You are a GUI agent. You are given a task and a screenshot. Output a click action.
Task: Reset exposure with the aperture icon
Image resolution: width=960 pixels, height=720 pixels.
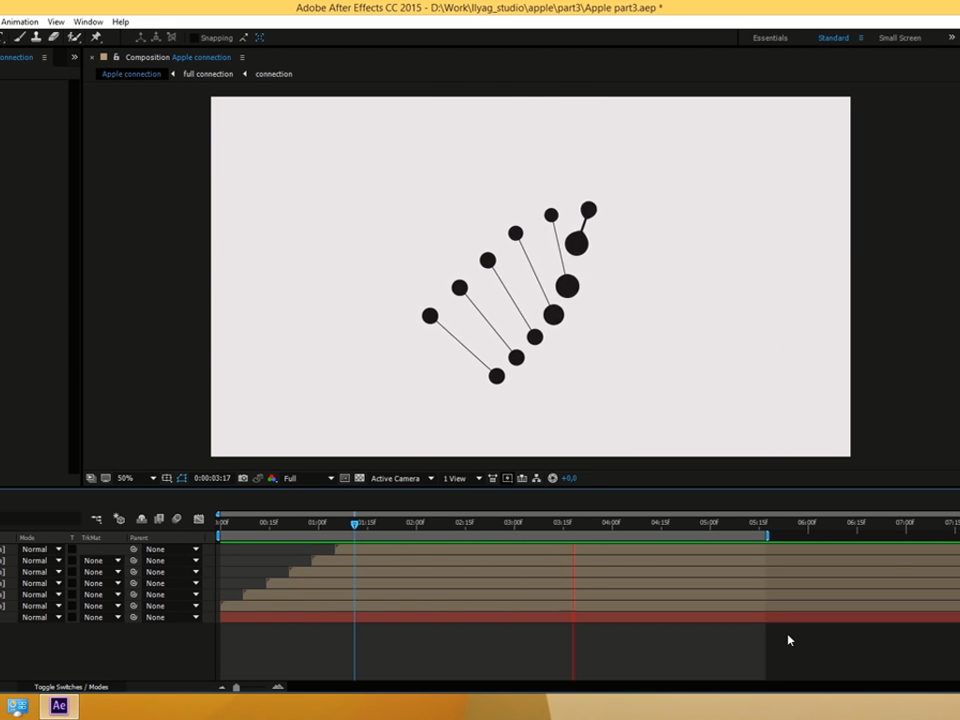pos(552,478)
